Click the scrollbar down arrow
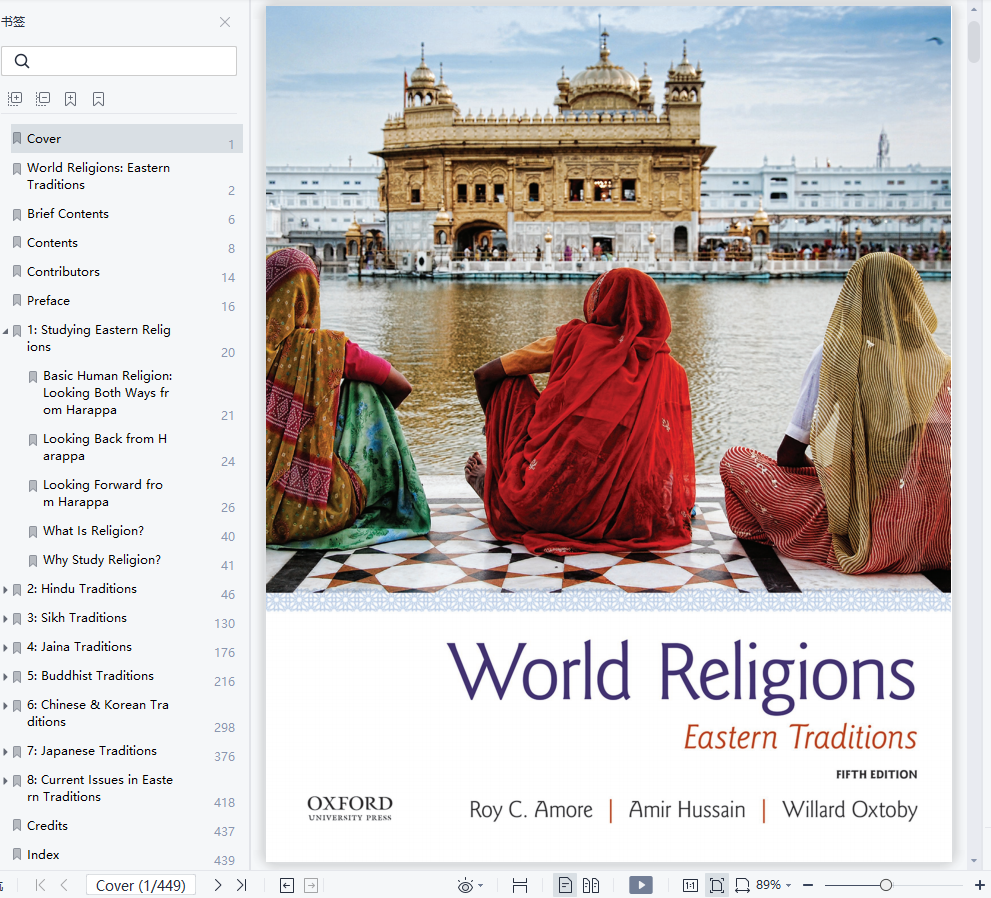991x898 pixels. [x=974, y=861]
